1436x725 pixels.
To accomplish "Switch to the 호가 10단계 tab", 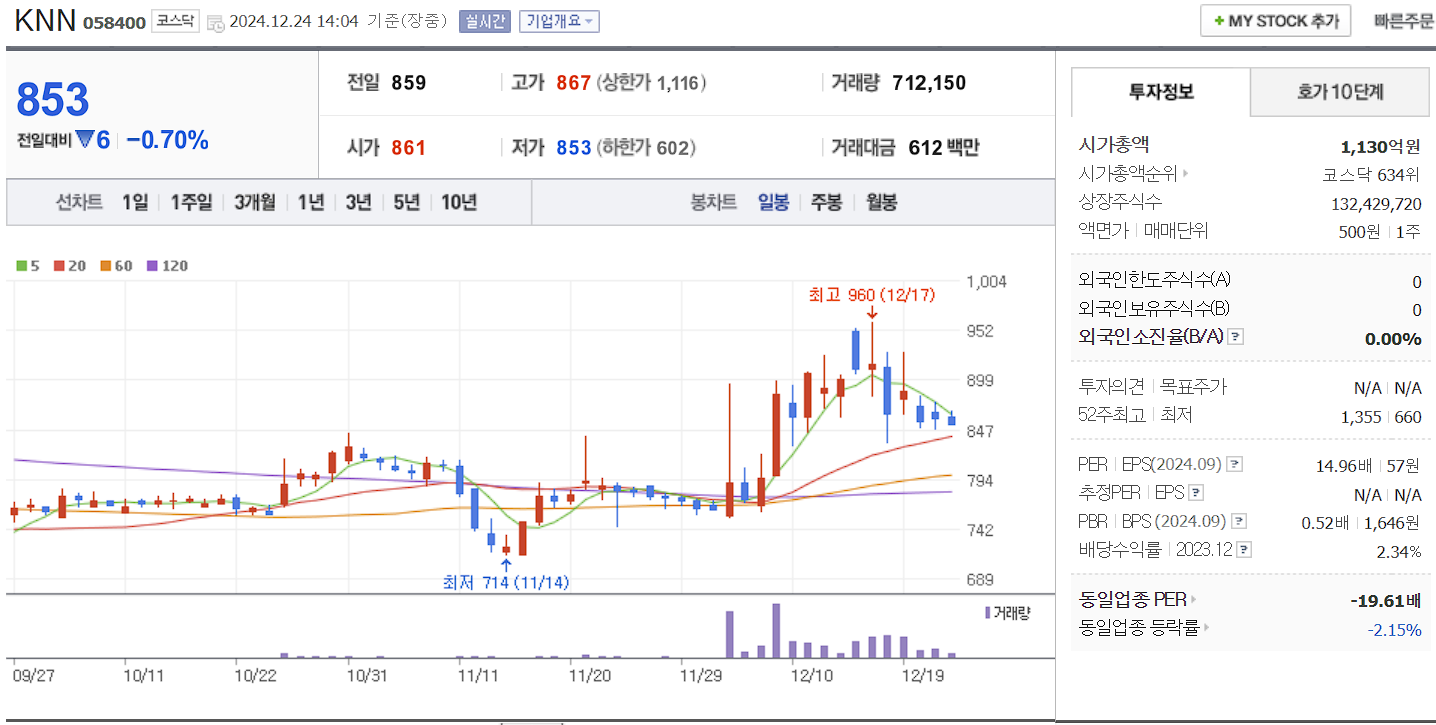I will [x=1339, y=91].
